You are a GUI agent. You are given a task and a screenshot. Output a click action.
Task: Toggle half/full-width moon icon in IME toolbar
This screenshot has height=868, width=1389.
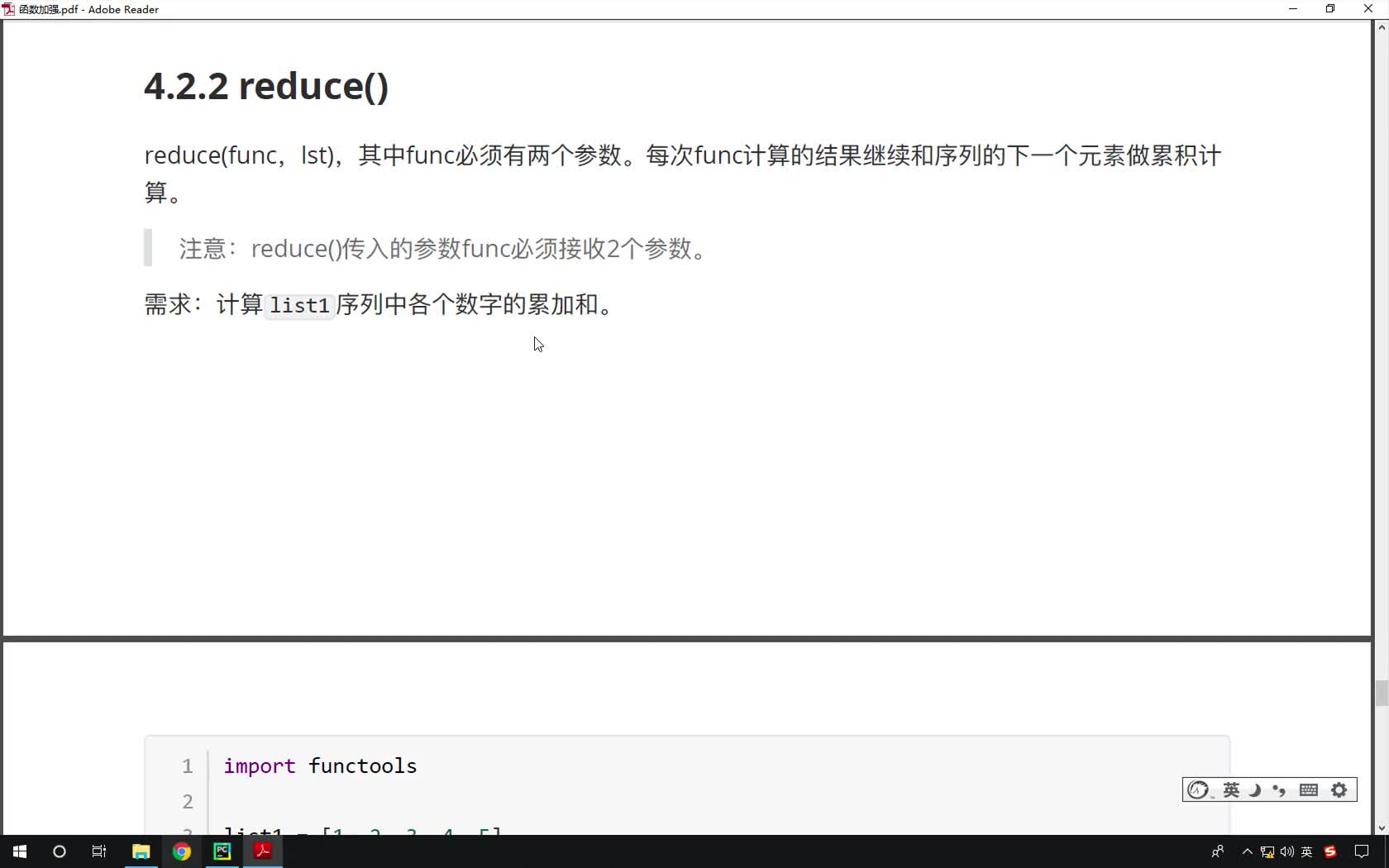[1255, 790]
